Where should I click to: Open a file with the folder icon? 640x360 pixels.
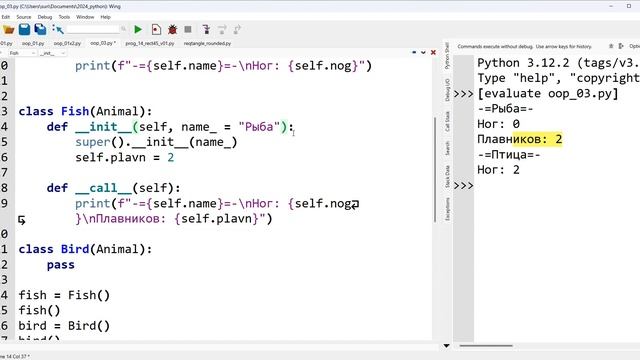pos(8,29)
